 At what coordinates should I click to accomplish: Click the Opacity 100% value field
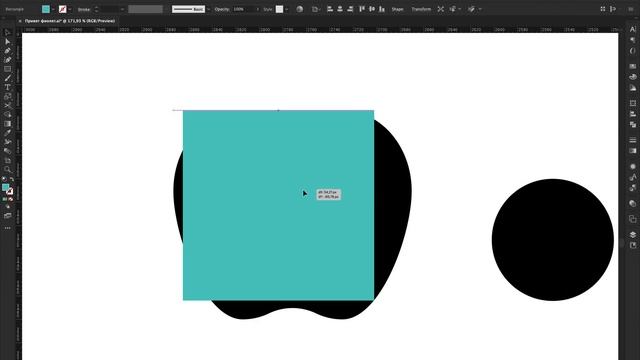(x=243, y=9)
